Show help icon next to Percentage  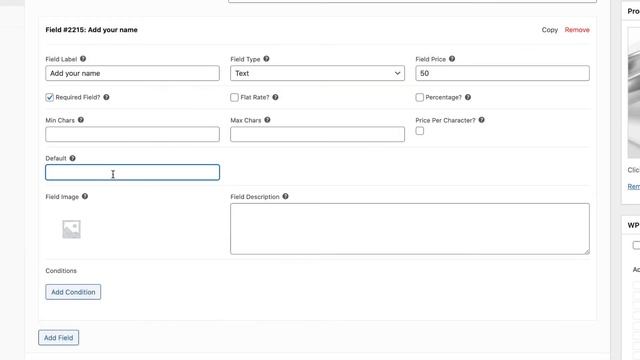[468, 97]
